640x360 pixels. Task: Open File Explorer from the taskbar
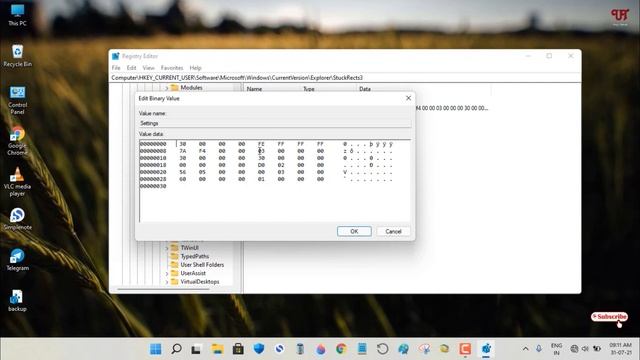(217, 349)
